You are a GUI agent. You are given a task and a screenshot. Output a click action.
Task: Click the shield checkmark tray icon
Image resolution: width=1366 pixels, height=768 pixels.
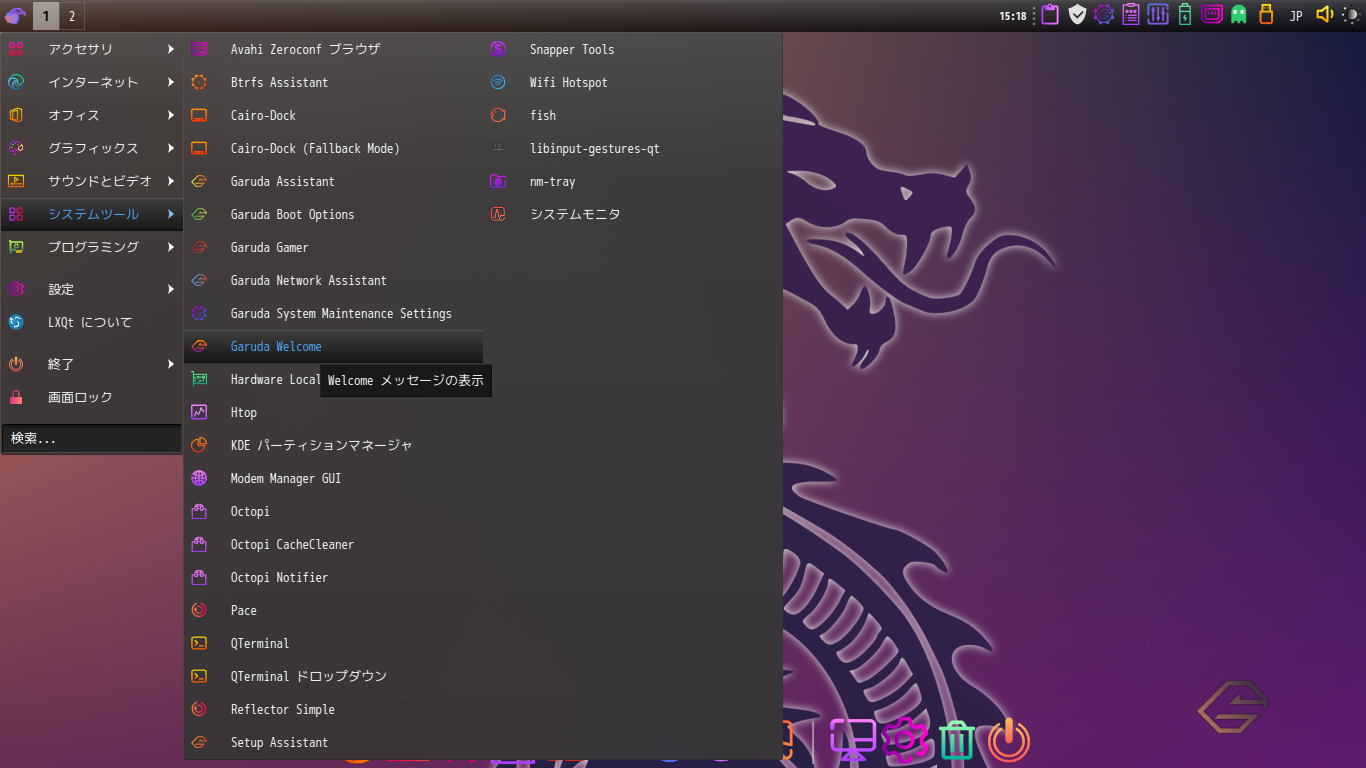(x=1077, y=15)
